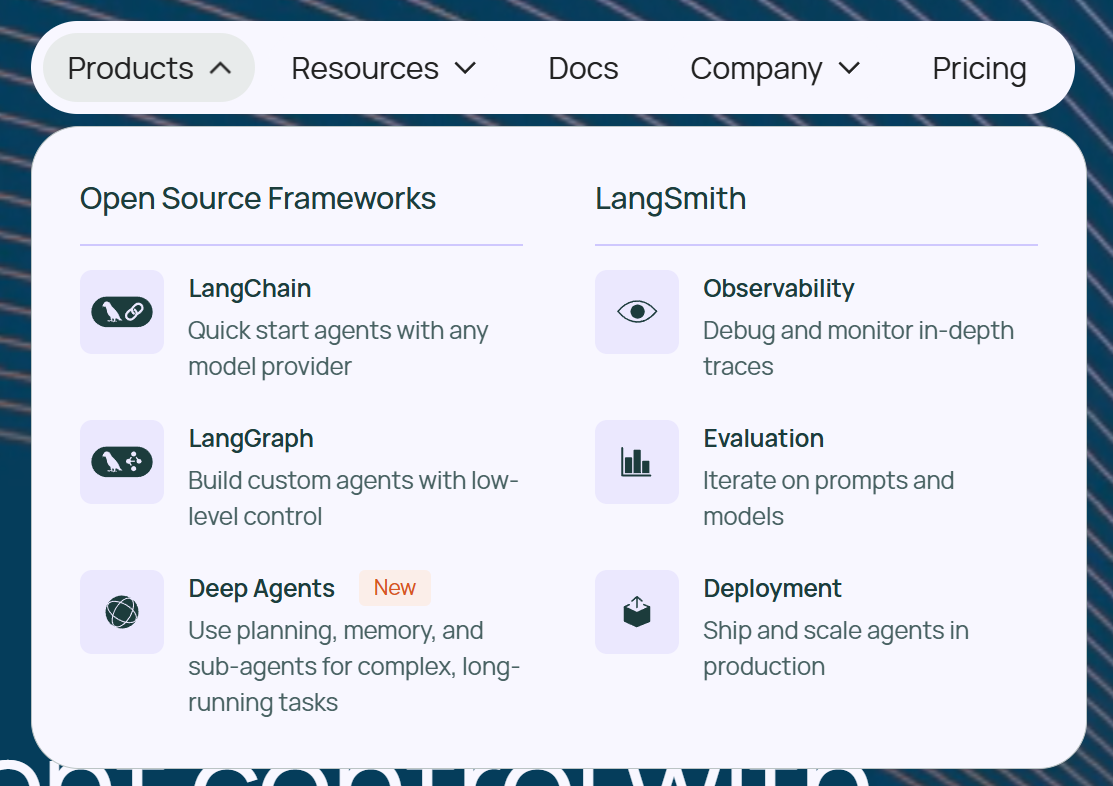This screenshot has width=1113, height=786.
Task: Select Pricing in the navigation bar
Action: (x=979, y=68)
